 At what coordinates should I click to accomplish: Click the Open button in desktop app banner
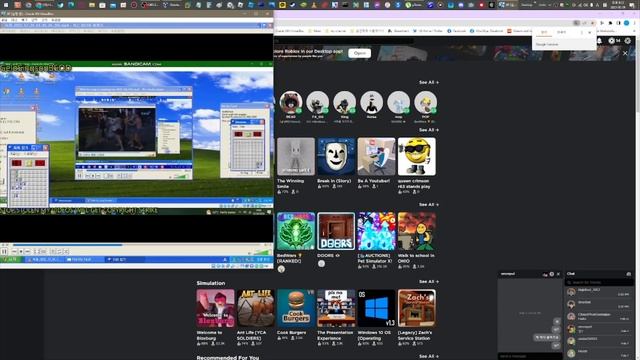click(x=360, y=53)
